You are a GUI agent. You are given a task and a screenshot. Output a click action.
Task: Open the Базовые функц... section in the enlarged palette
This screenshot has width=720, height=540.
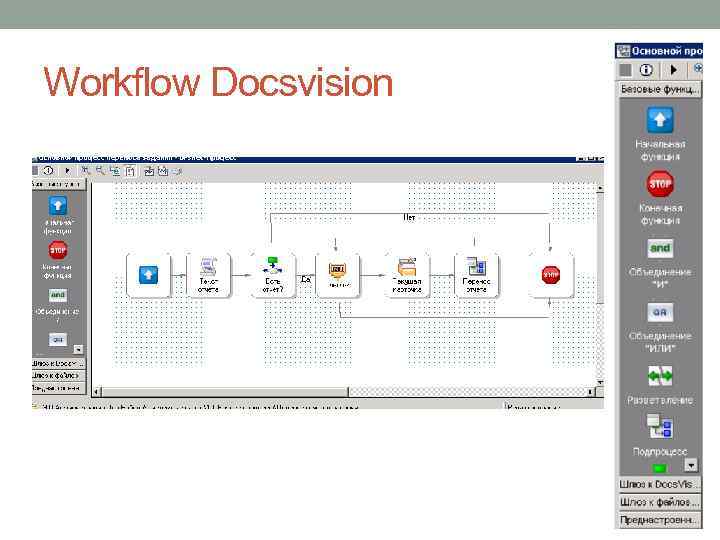[659, 89]
